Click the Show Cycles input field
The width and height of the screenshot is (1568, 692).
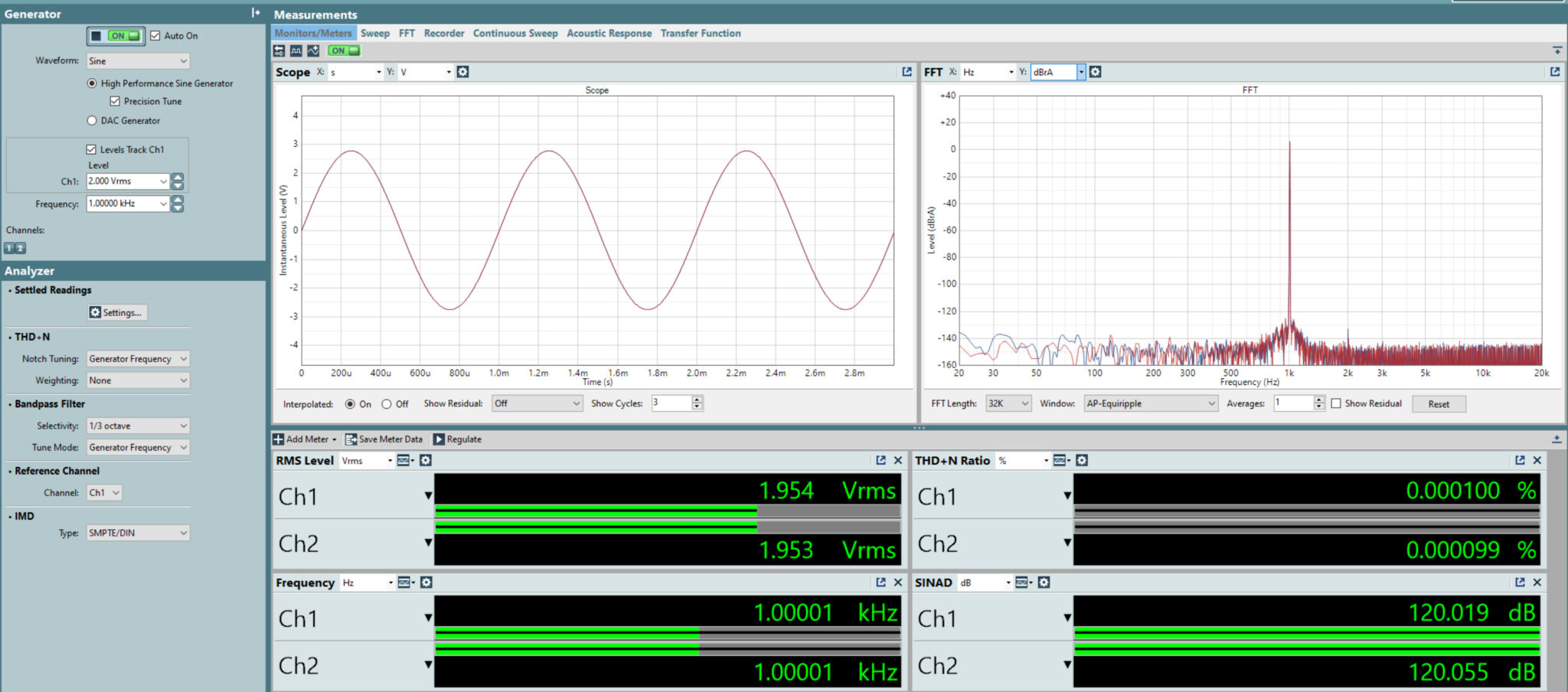pyautogui.click(x=671, y=403)
